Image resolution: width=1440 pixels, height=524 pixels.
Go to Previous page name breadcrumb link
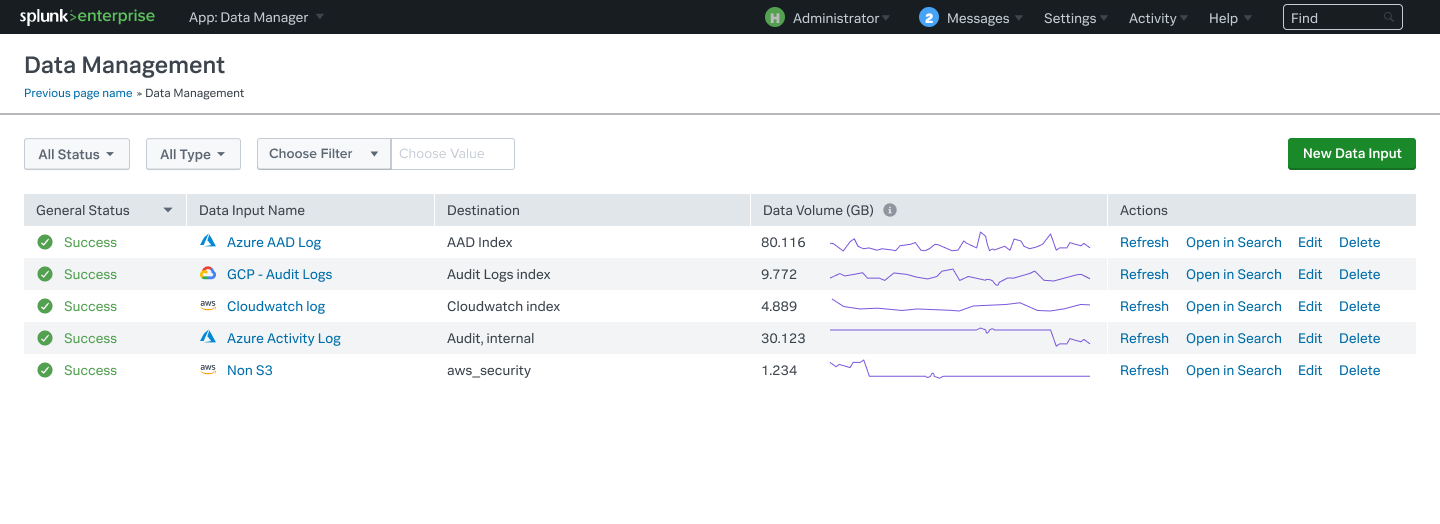point(78,93)
